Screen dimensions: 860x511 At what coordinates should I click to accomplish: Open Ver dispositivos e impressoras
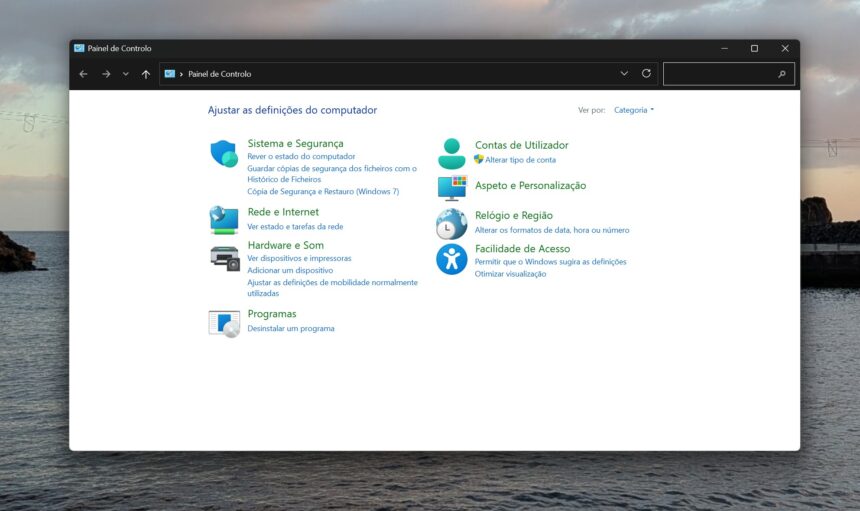[x=299, y=258]
